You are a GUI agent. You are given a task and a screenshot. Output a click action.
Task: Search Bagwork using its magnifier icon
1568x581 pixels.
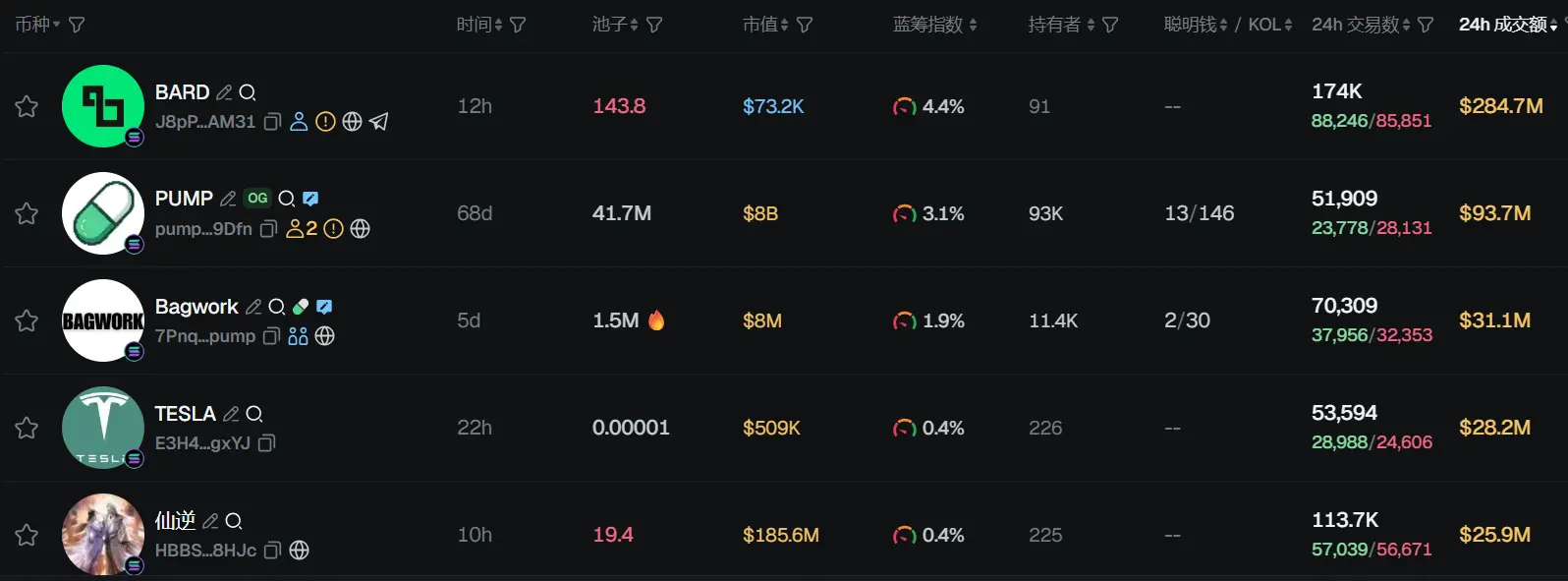[x=277, y=307]
